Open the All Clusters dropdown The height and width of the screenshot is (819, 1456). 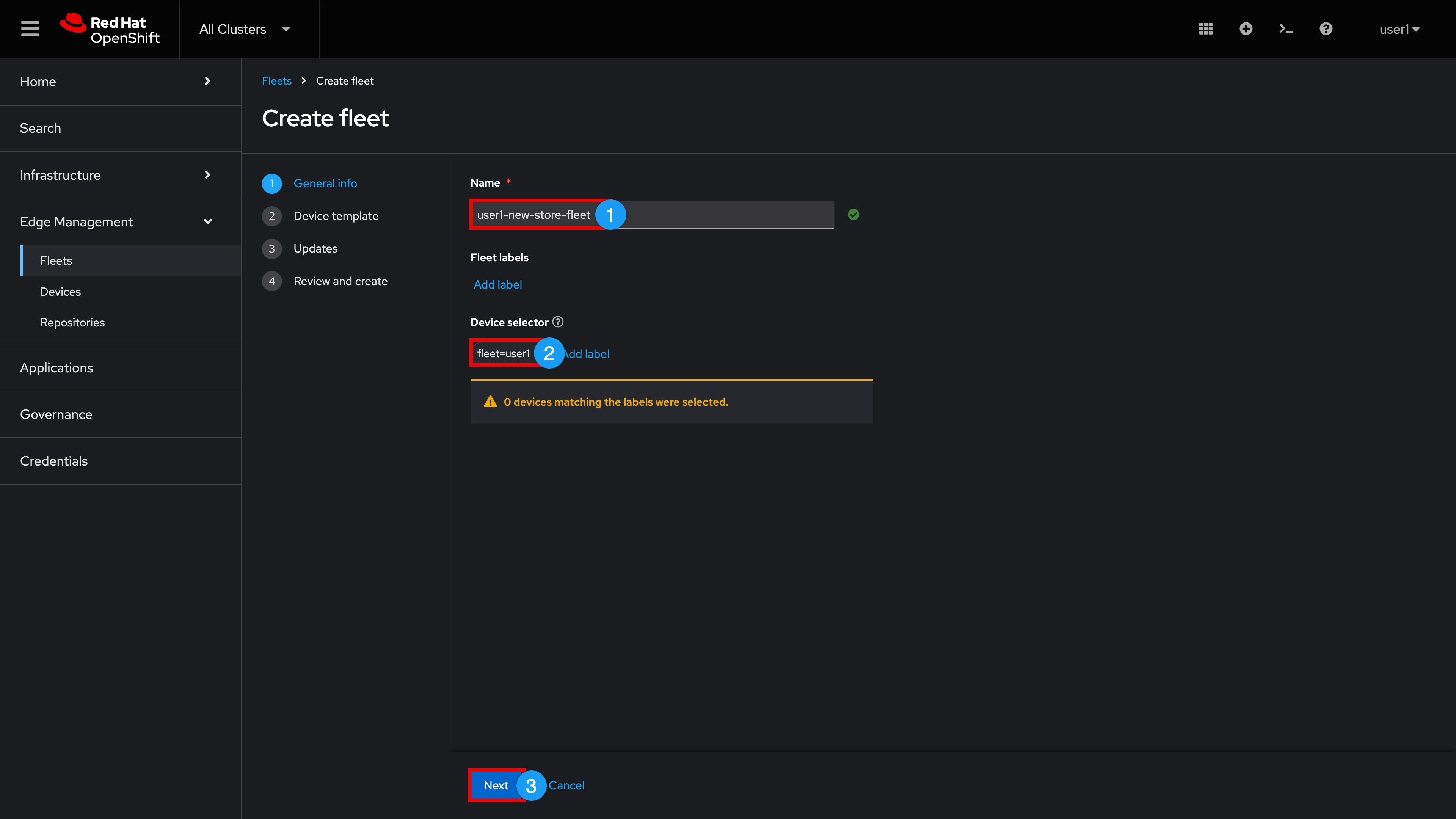click(x=244, y=29)
